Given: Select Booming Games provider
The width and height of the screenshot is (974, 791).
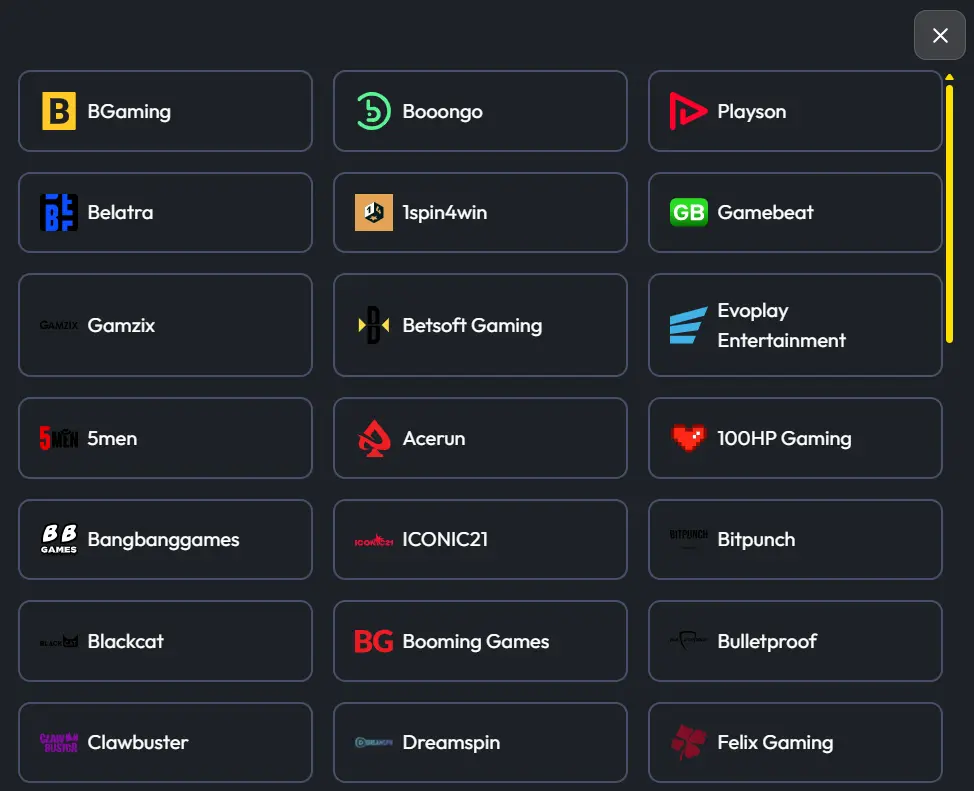Looking at the screenshot, I should [x=480, y=641].
